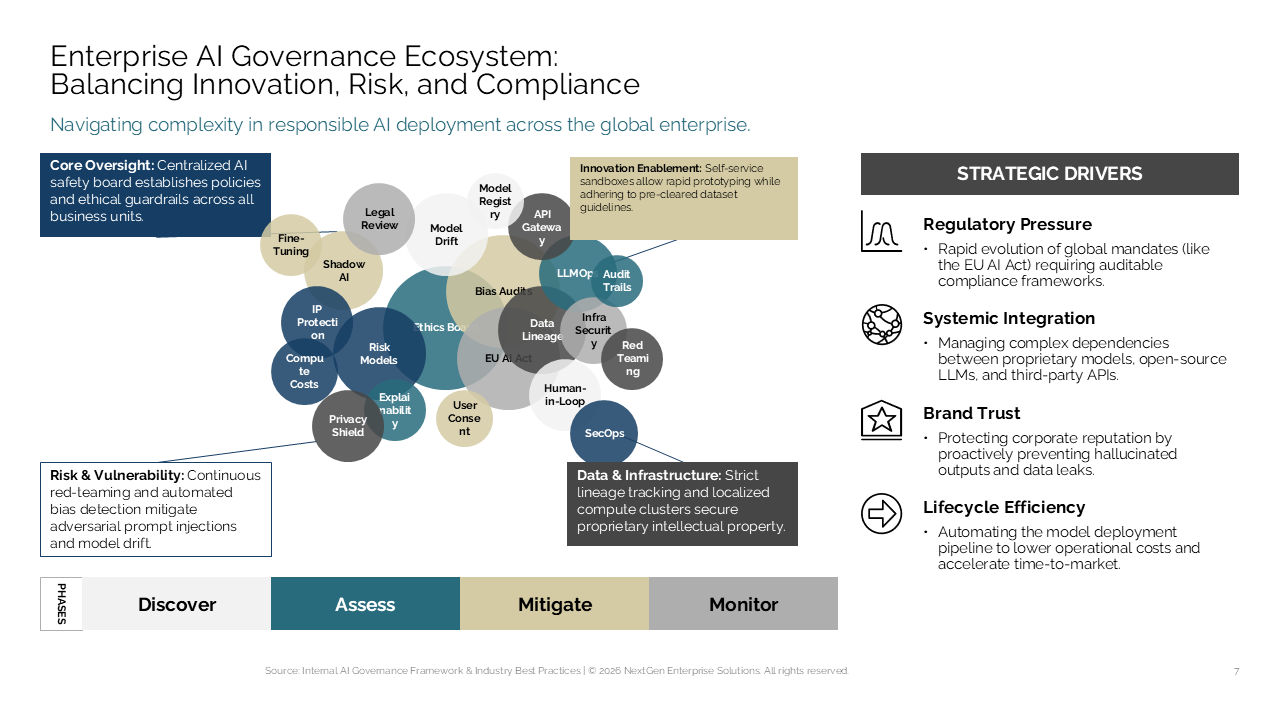Screen dimensions: 1280x720
Task: Select the Discover phase block
Action: coord(177,604)
